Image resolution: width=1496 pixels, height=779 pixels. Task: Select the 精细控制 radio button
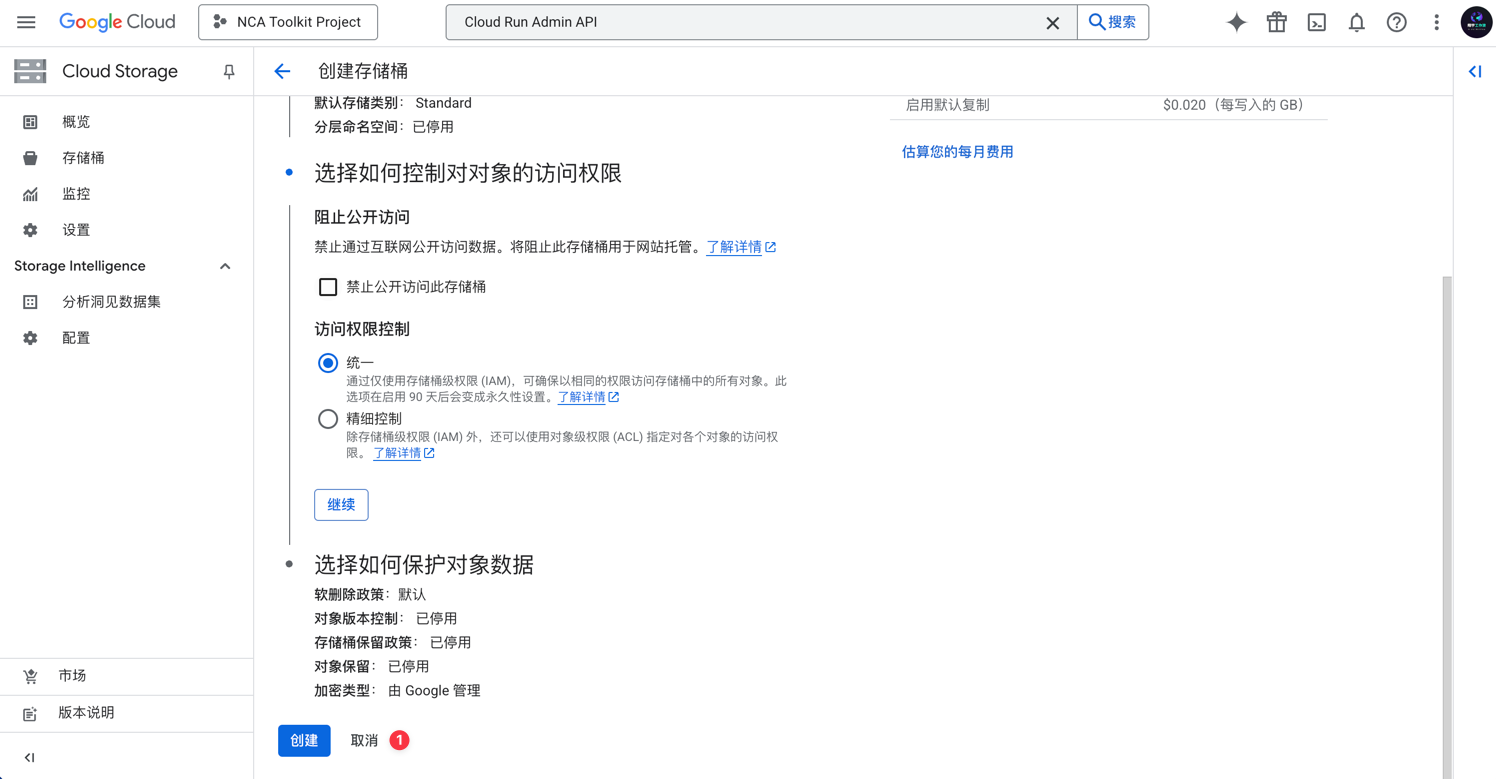(x=327, y=418)
